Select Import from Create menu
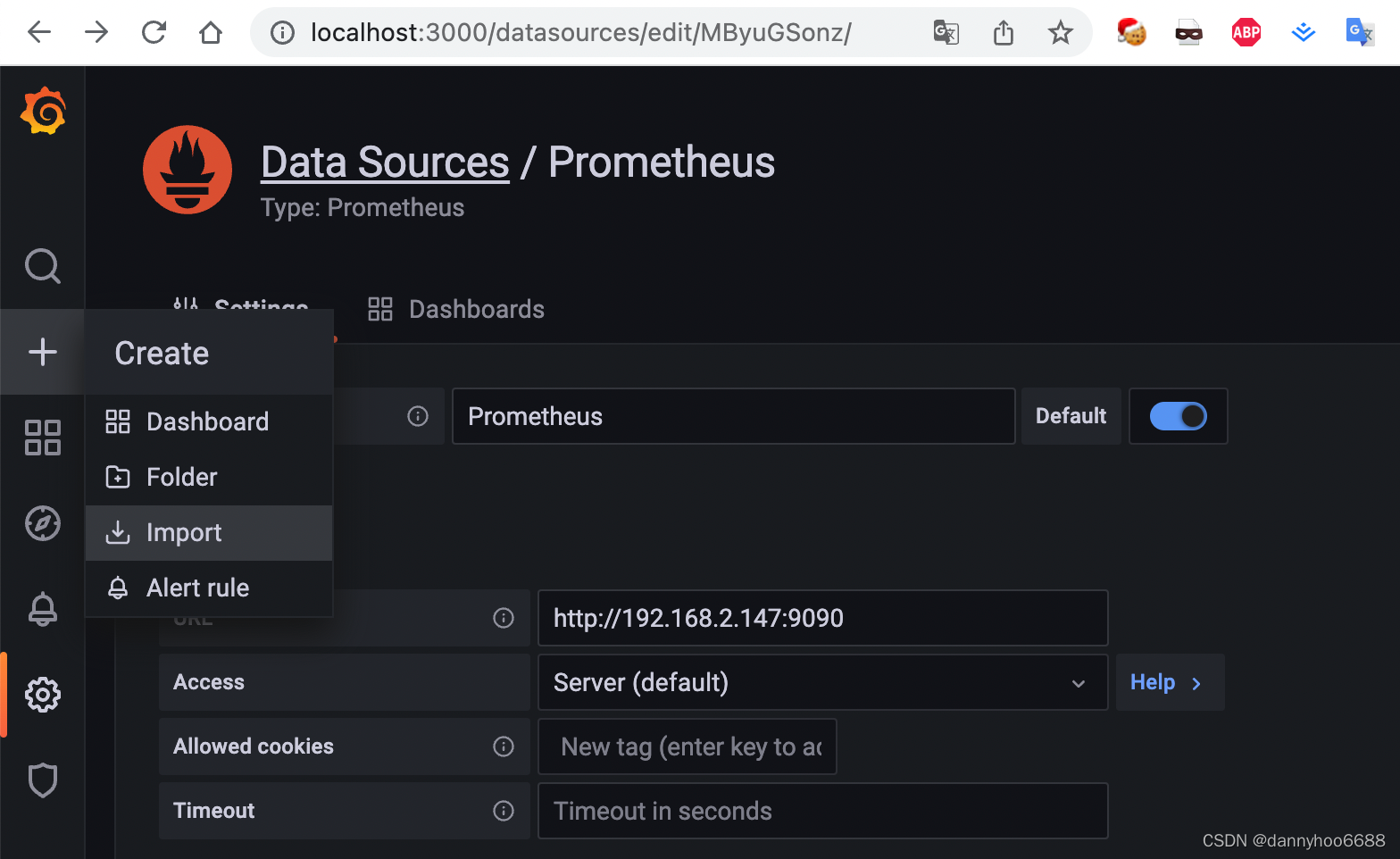This screenshot has height=859, width=1400. coord(184,533)
